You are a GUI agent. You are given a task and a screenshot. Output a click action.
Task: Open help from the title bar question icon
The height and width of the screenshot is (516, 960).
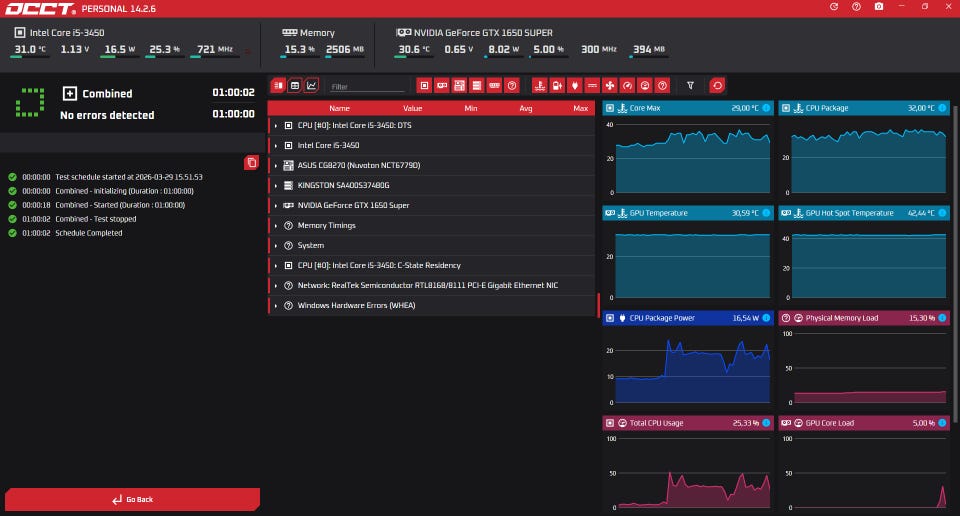(x=856, y=7)
